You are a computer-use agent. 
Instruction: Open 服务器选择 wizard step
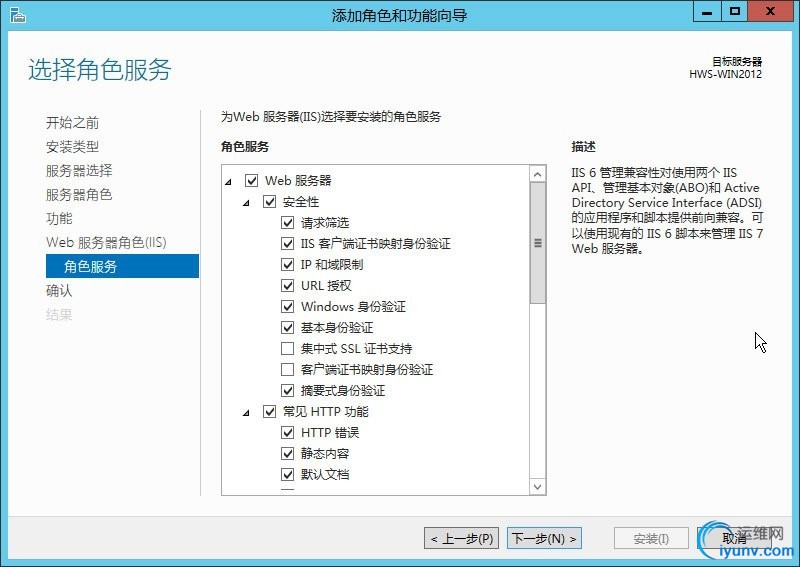[x=79, y=170]
